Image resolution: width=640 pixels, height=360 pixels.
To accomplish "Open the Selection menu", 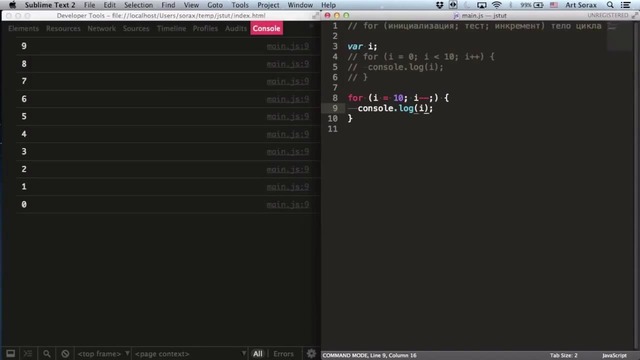I will click(x=138, y=5).
